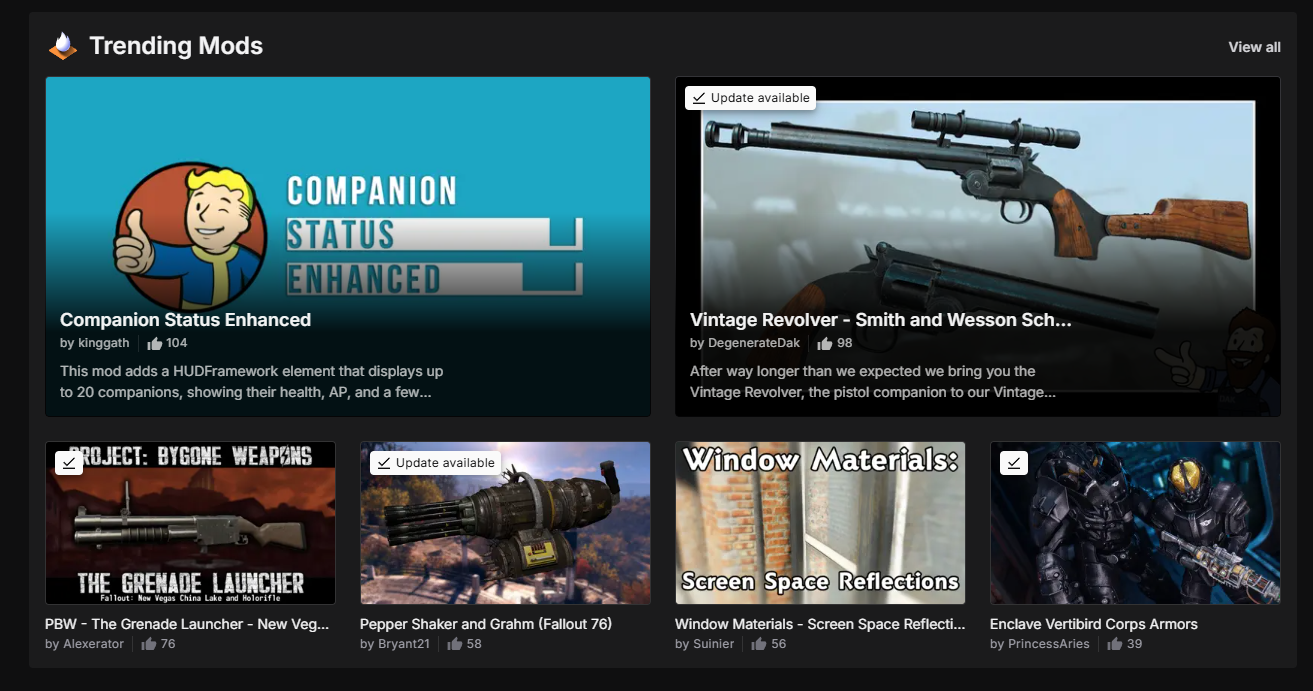Screen dimensions: 1313x691
Task: Open the Vintage Revolver banner image
Action: click(x=978, y=246)
